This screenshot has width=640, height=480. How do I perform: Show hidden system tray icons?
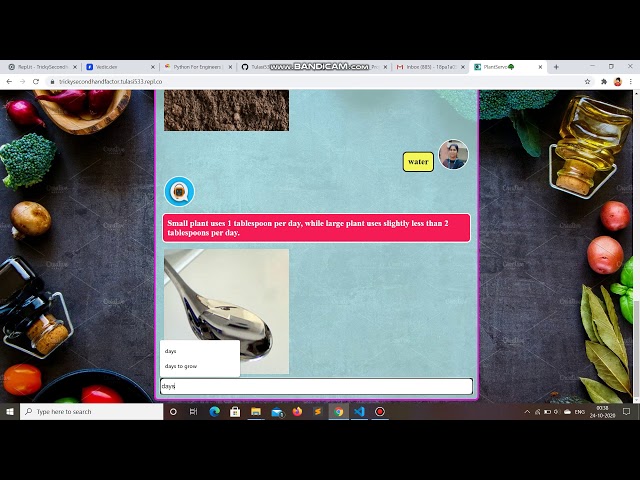tap(527, 411)
